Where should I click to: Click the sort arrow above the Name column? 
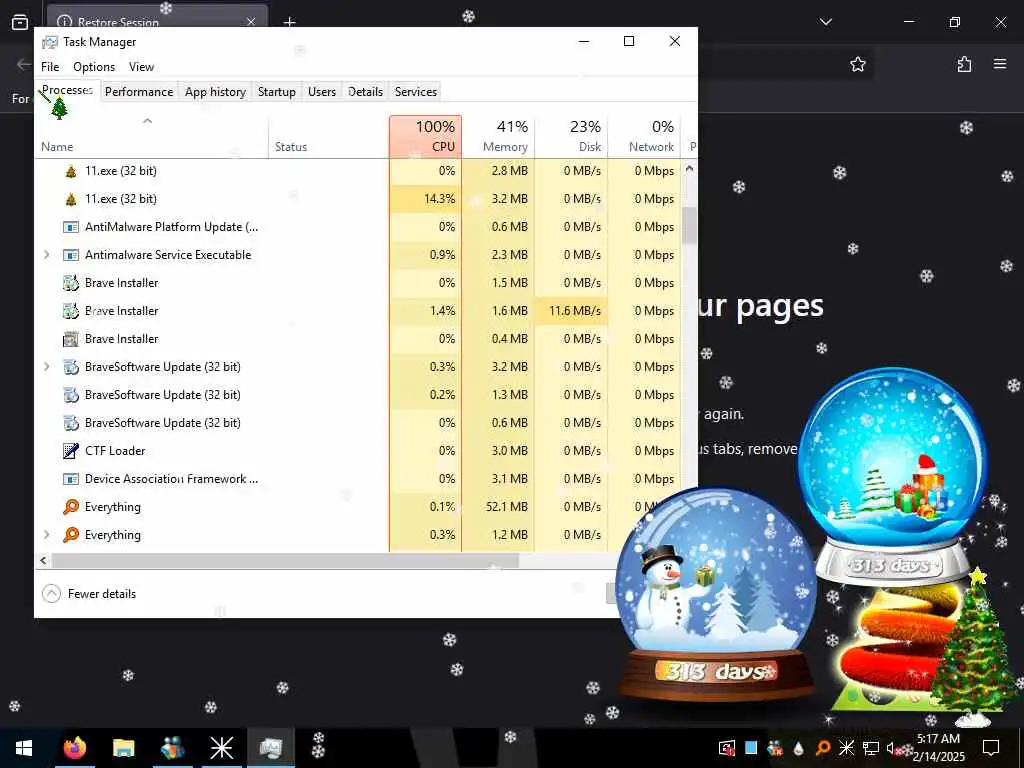point(148,121)
